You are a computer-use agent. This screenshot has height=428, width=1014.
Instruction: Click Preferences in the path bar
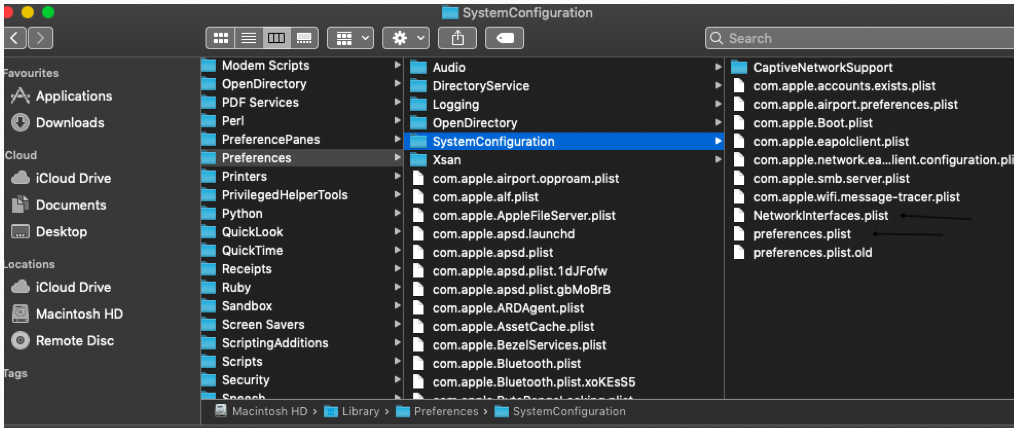[437, 411]
